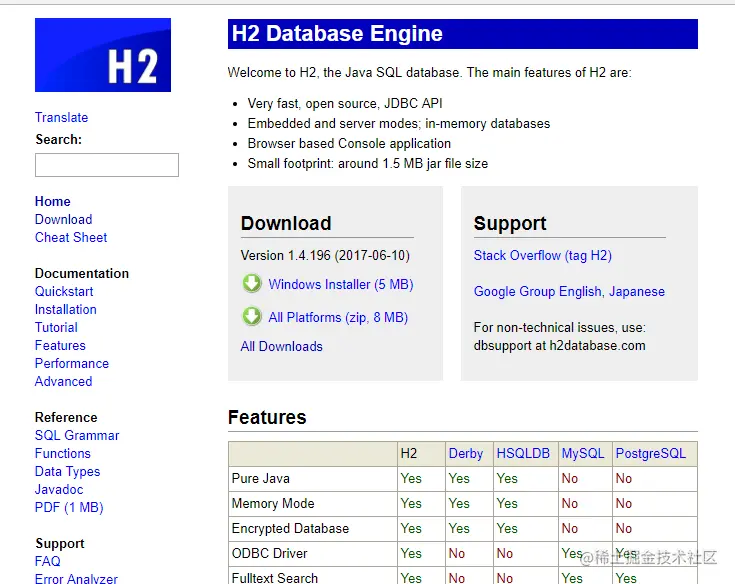Image resolution: width=735 pixels, height=584 pixels.
Task: Open the SQL Grammar reference link
Action: pyautogui.click(x=77, y=435)
